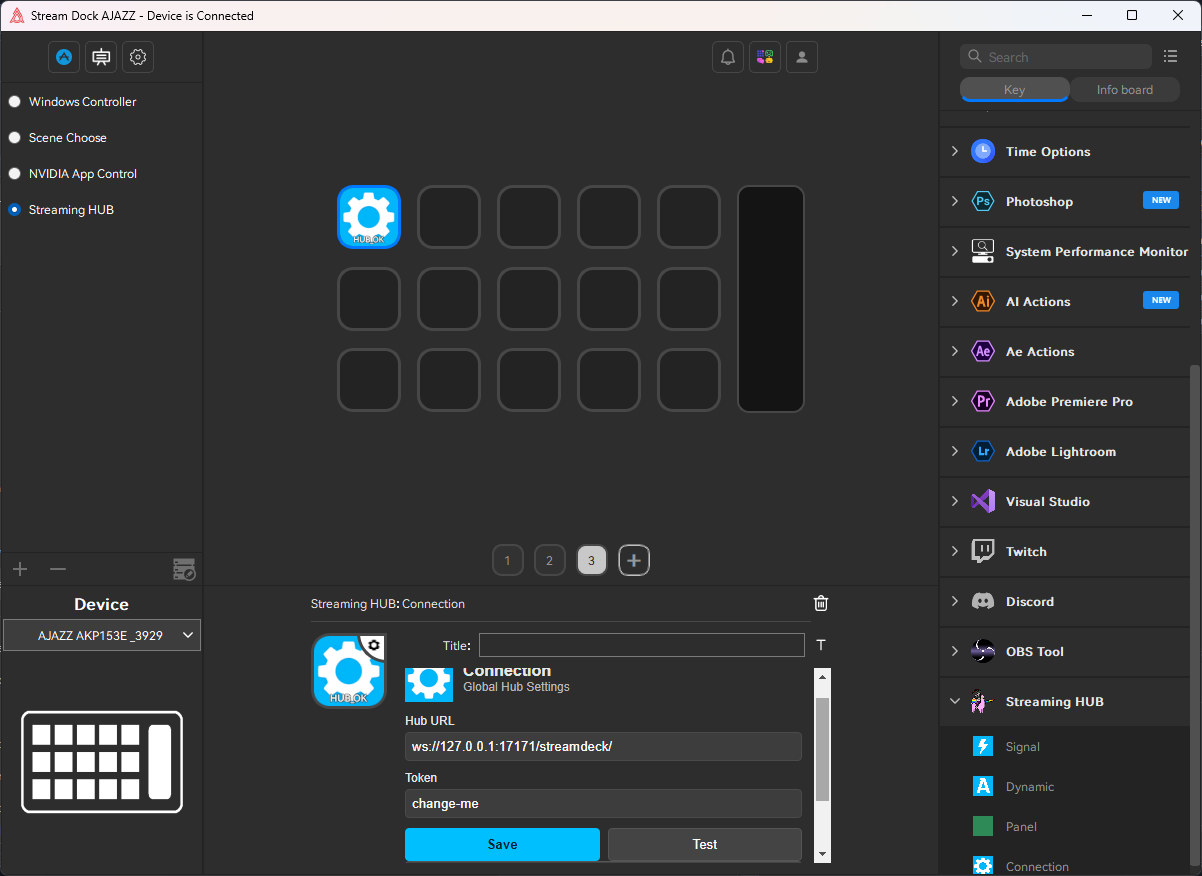Click the Photoshop Ps icon
The height and width of the screenshot is (876, 1202).
point(983,201)
